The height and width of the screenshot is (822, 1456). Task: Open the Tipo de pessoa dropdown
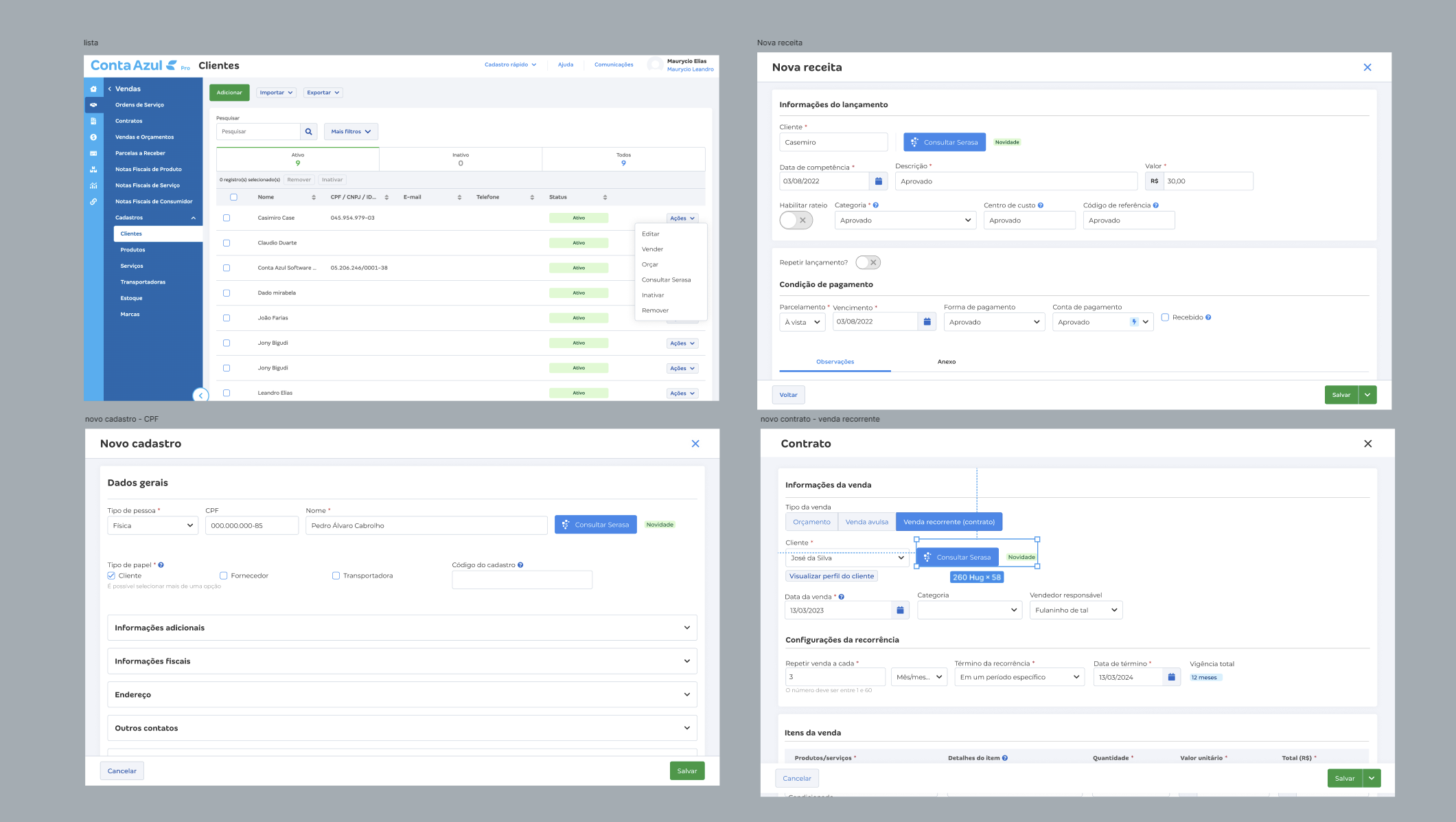click(153, 525)
